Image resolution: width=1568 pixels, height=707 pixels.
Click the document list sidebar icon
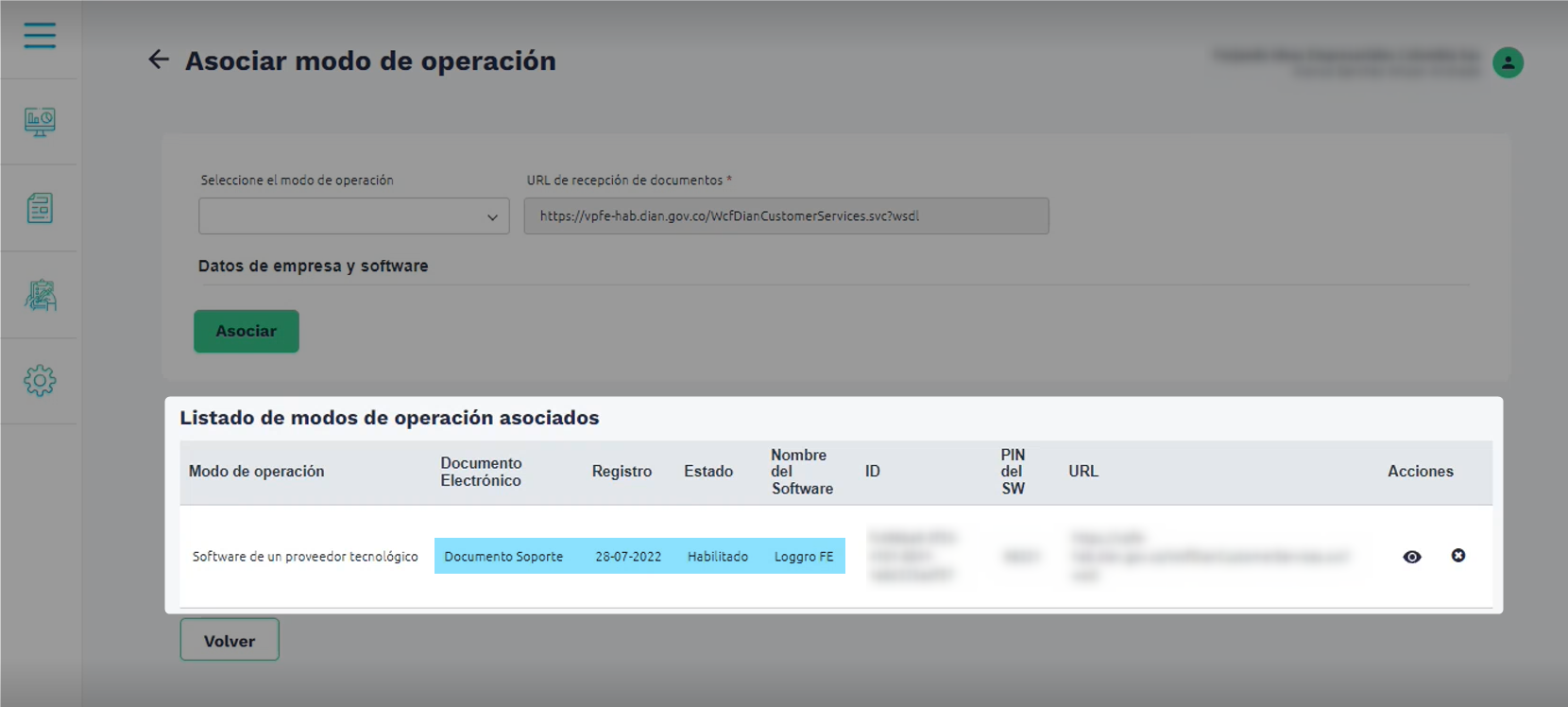(40, 208)
